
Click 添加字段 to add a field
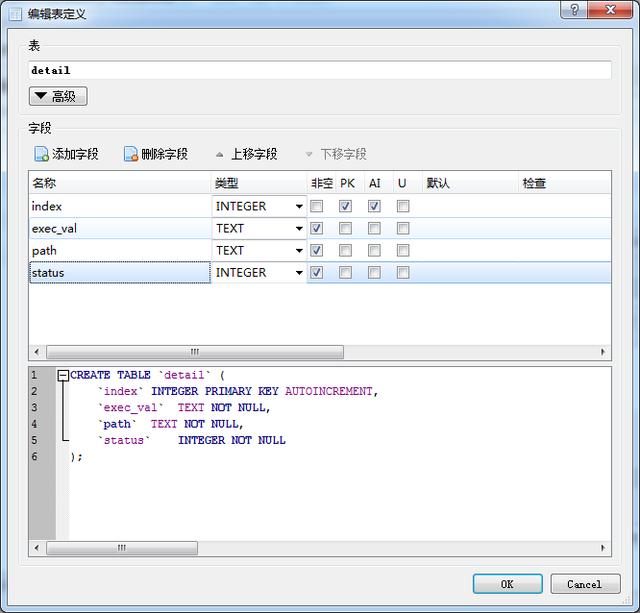click(67, 154)
